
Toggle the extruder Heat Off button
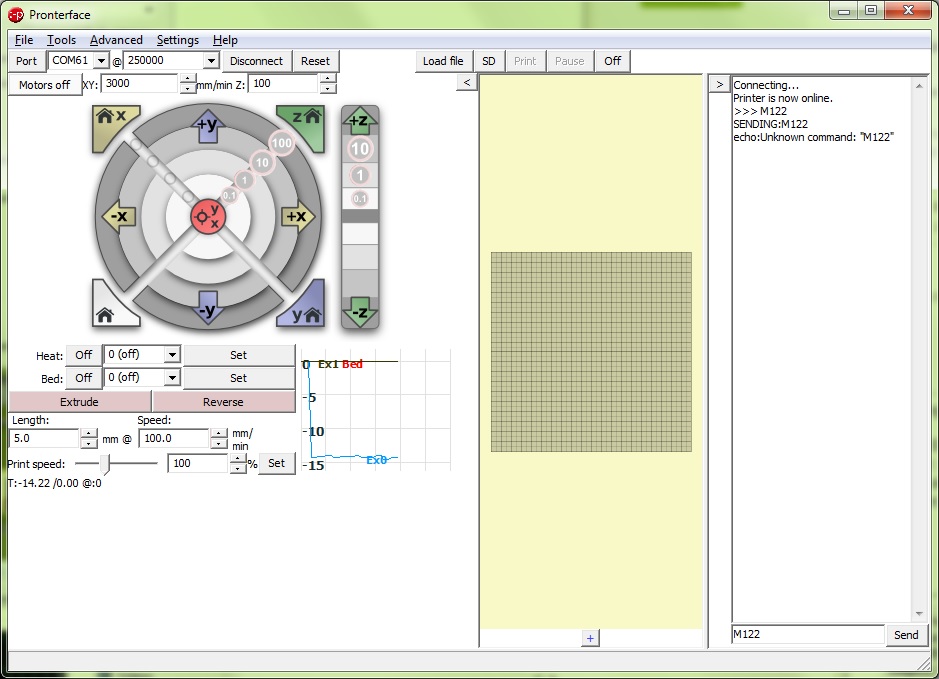(x=83, y=355)
